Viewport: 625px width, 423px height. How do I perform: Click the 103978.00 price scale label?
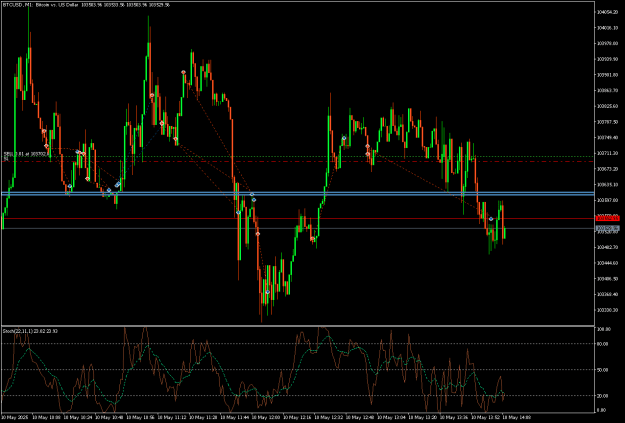tap(605, 43)
